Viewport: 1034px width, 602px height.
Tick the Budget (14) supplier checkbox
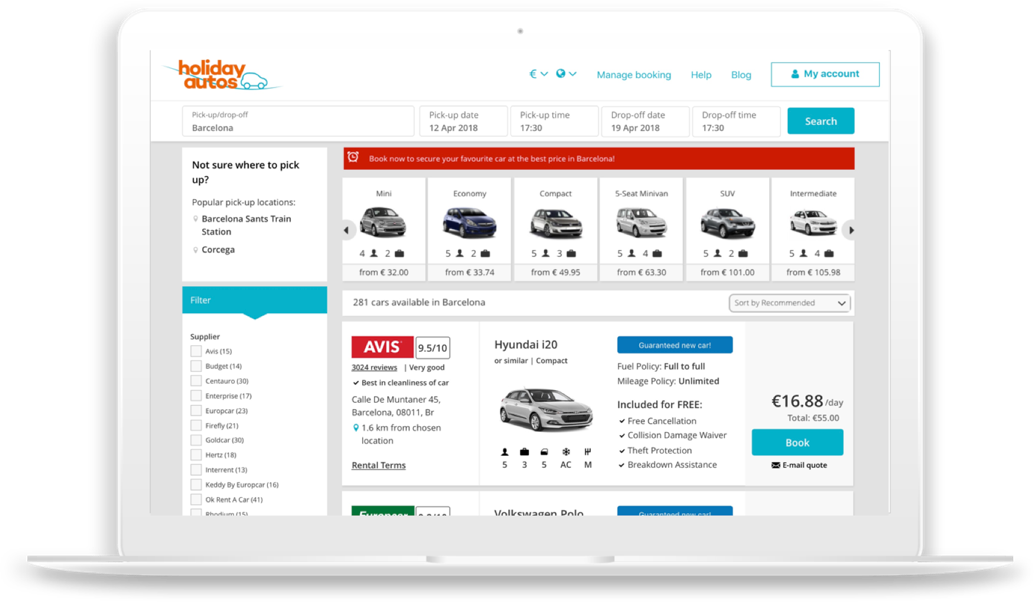[196, 366]
